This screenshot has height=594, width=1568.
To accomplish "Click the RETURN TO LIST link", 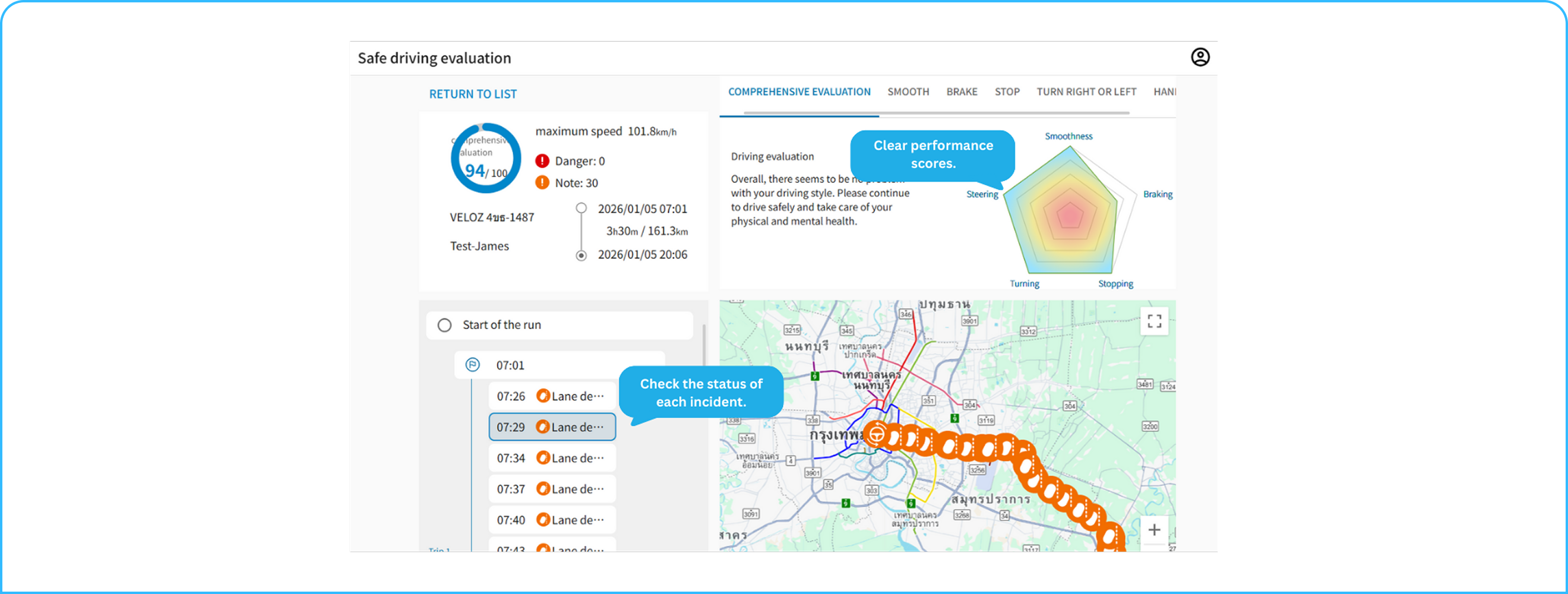I will (473, 94).
